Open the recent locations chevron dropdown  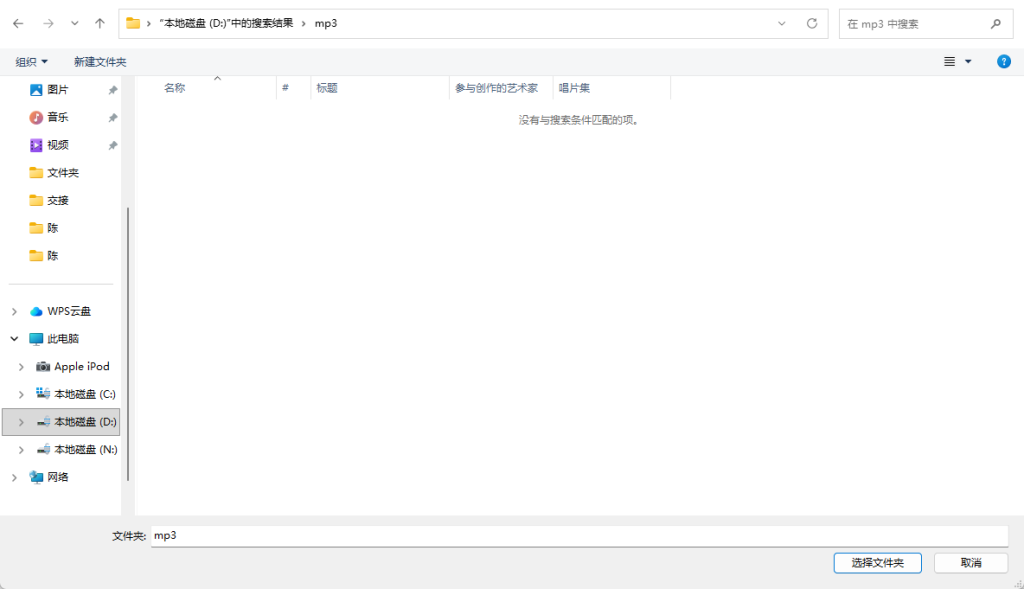coord(75,23)
